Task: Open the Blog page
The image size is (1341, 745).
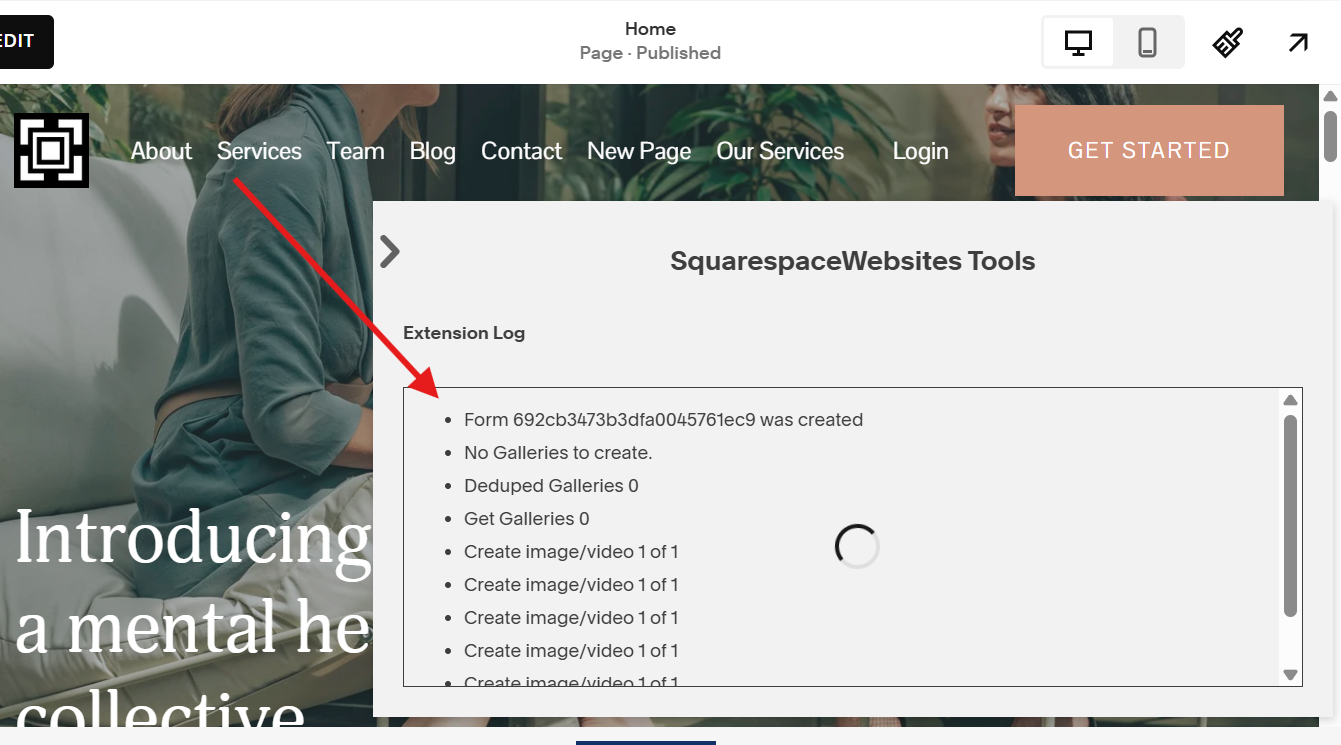Action: (432, 151)
